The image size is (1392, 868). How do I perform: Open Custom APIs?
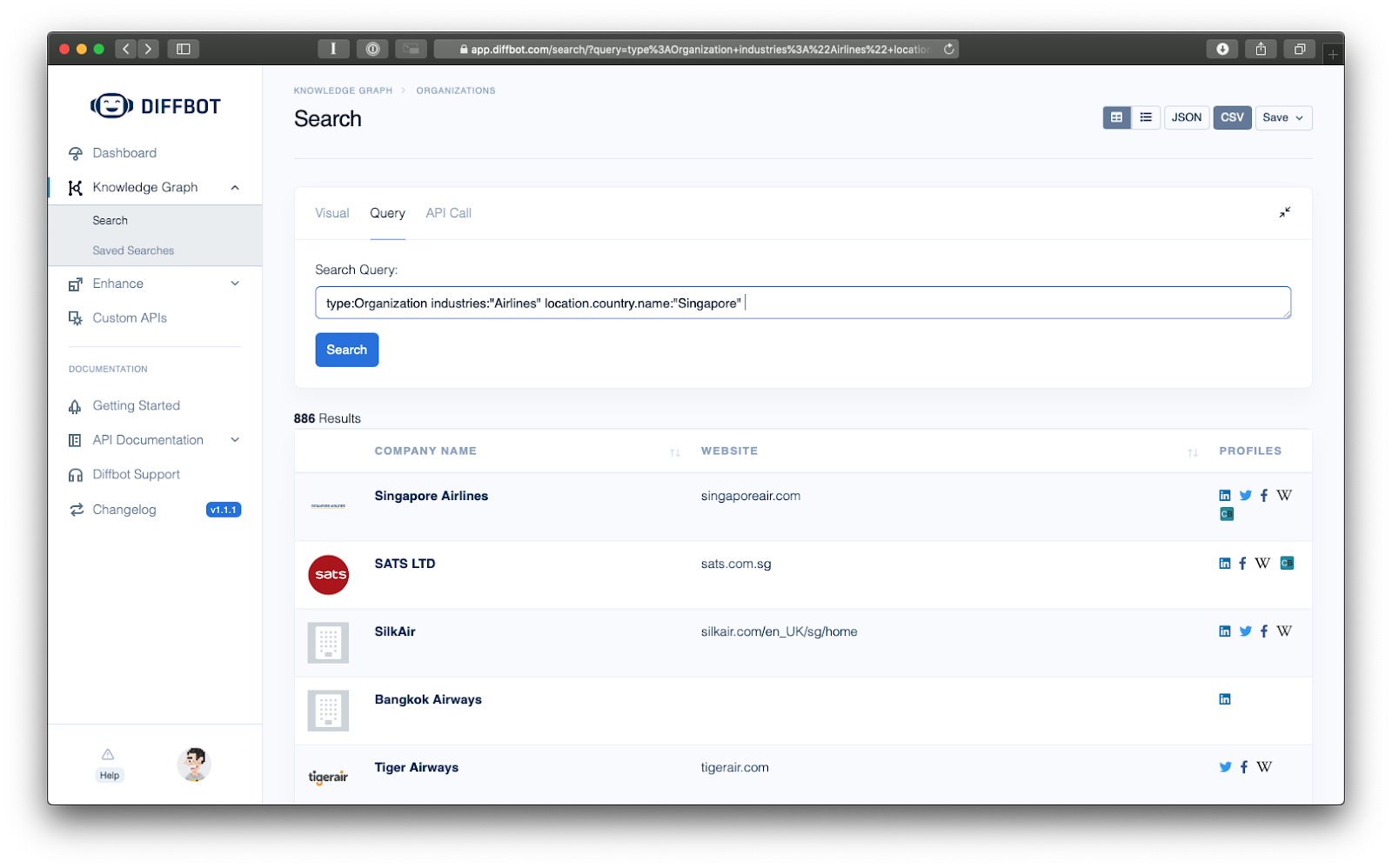coord(130,318)
